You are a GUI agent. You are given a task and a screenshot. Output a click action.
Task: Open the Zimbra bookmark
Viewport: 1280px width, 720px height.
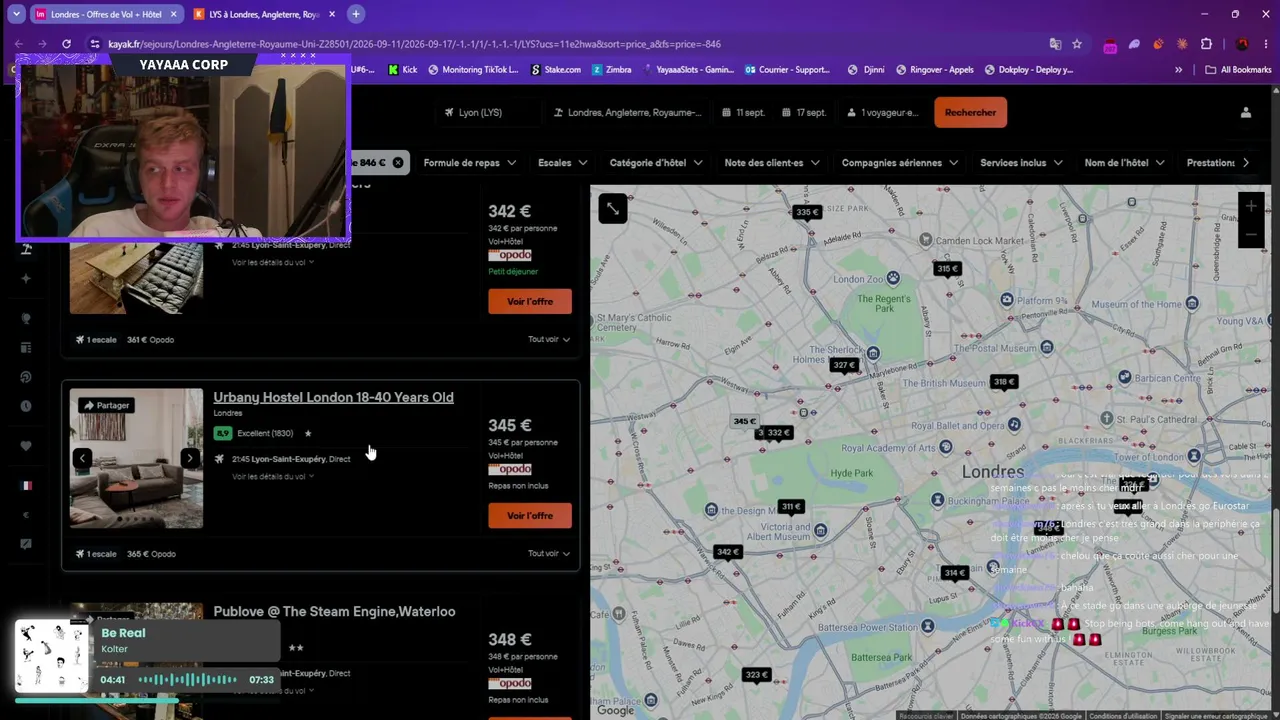click(611, 70)
